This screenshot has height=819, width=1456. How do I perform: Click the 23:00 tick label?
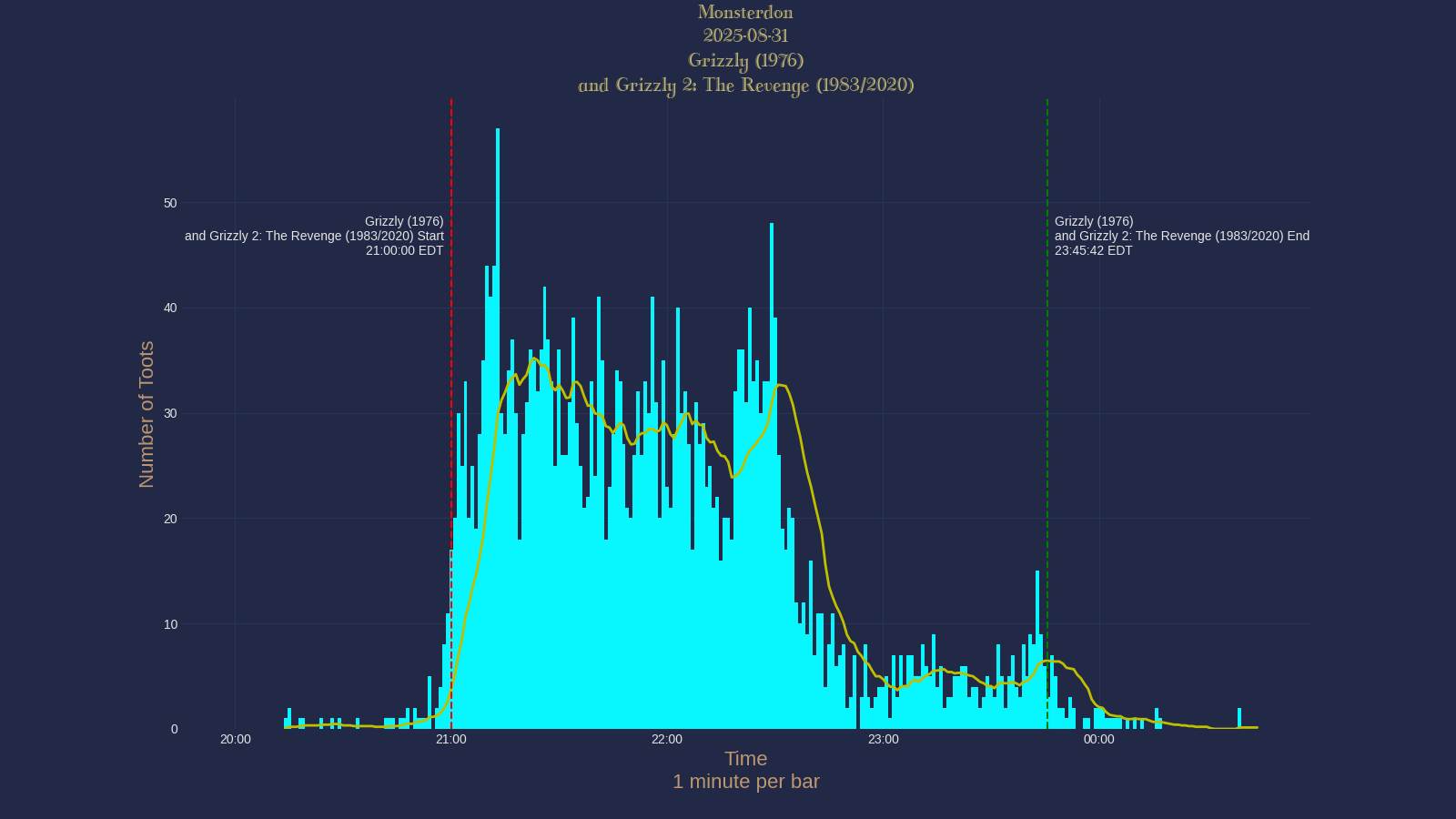(x=882, y=739)
